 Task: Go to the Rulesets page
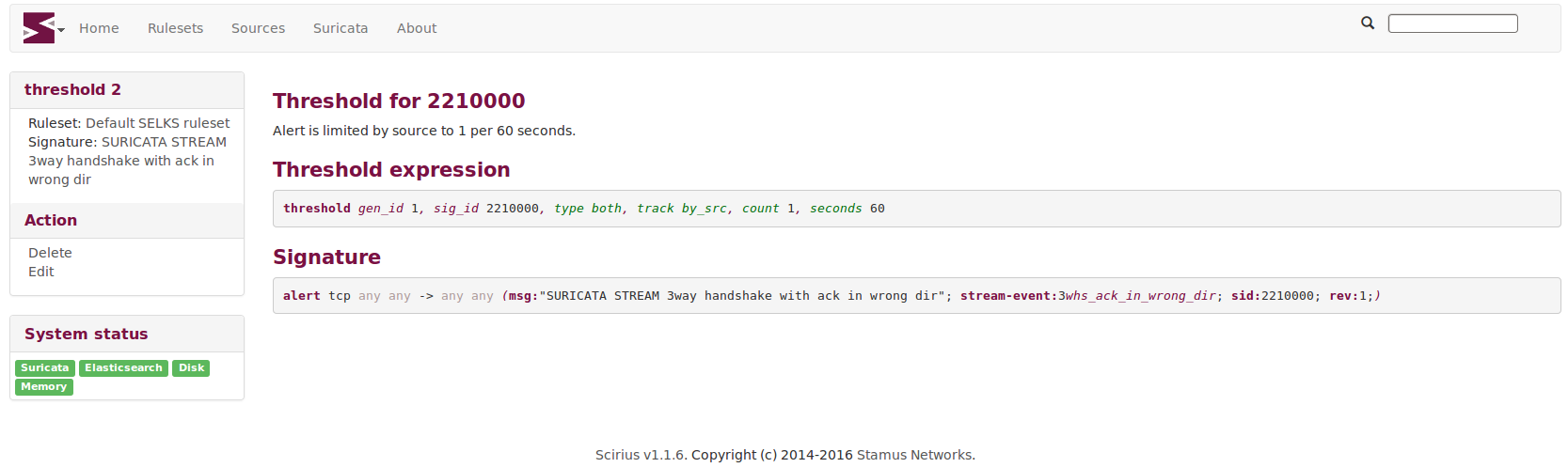[x=175, y=28]
